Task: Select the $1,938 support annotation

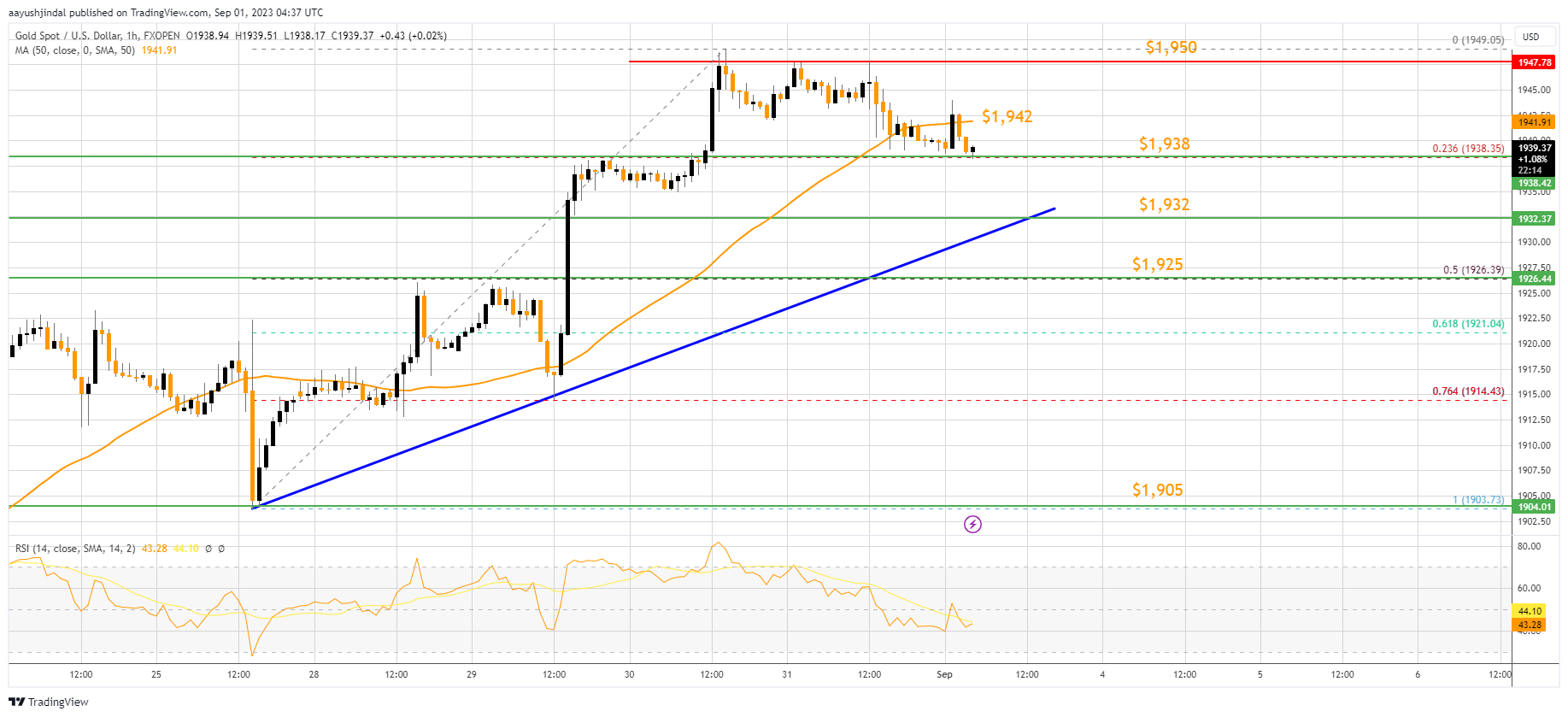Action: pos(1164,144)
